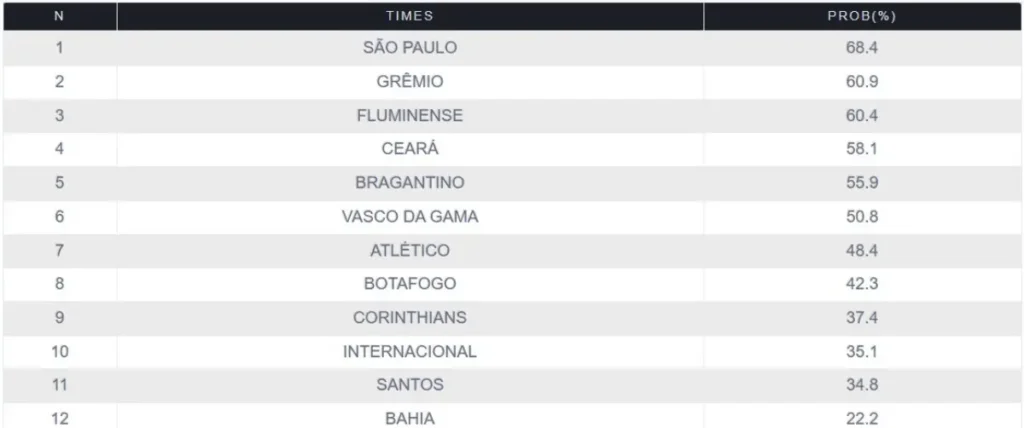Select the BOTAFOGO team name
Image resolution: width=1024 pixels, height=428 pixels.
coord(409,284)
